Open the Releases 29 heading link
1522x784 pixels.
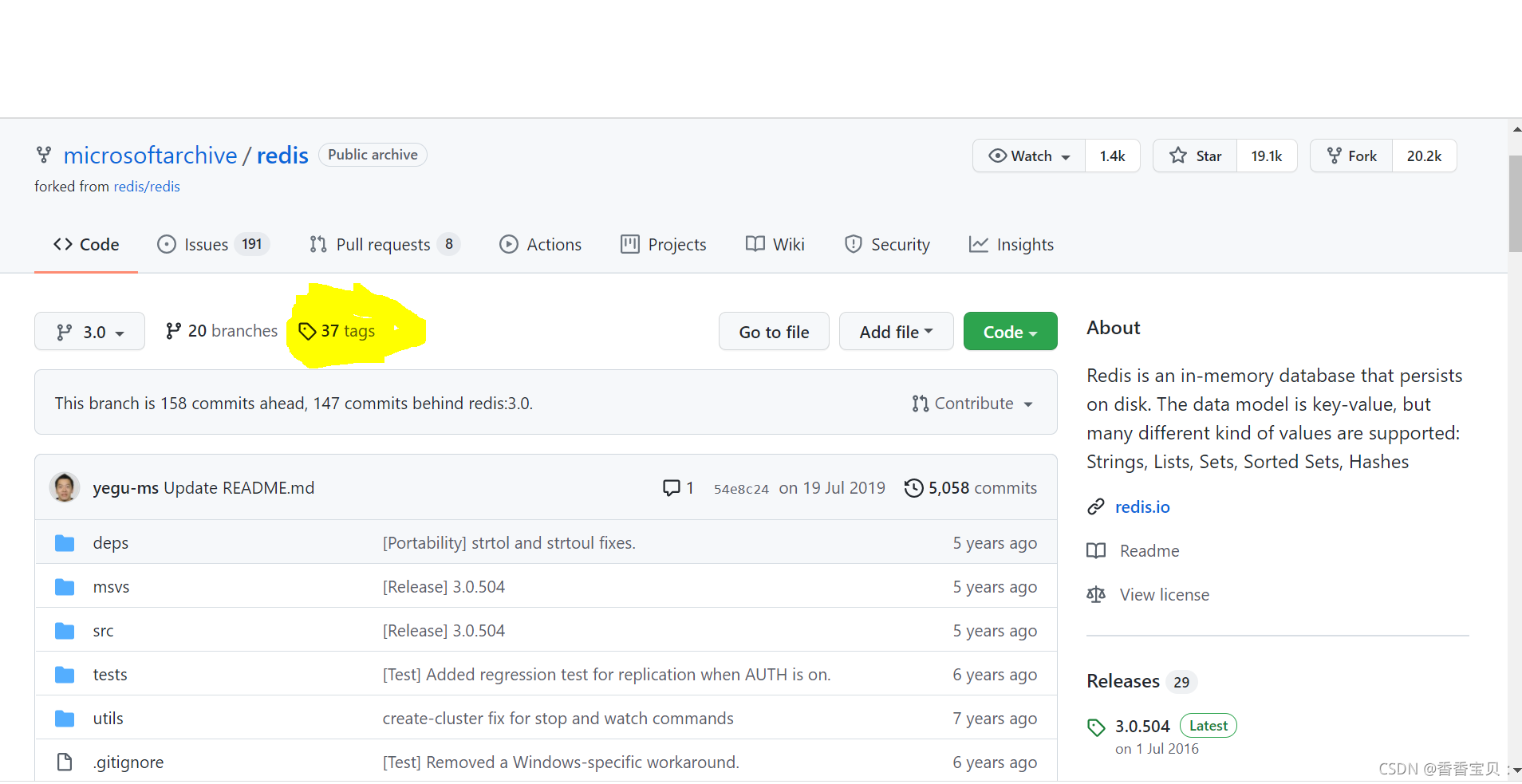pyautogui.click(x=1141, y=681)
